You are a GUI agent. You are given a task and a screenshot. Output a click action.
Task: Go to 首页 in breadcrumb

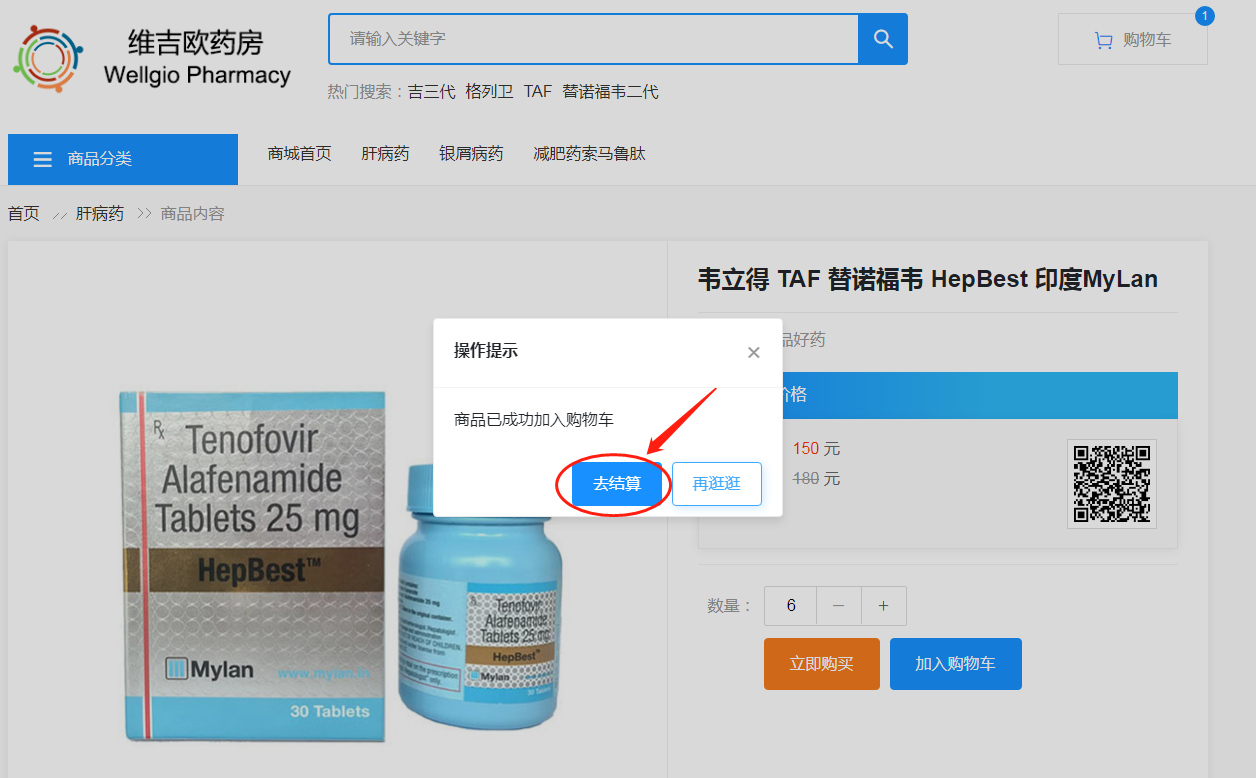coord(24,213)
